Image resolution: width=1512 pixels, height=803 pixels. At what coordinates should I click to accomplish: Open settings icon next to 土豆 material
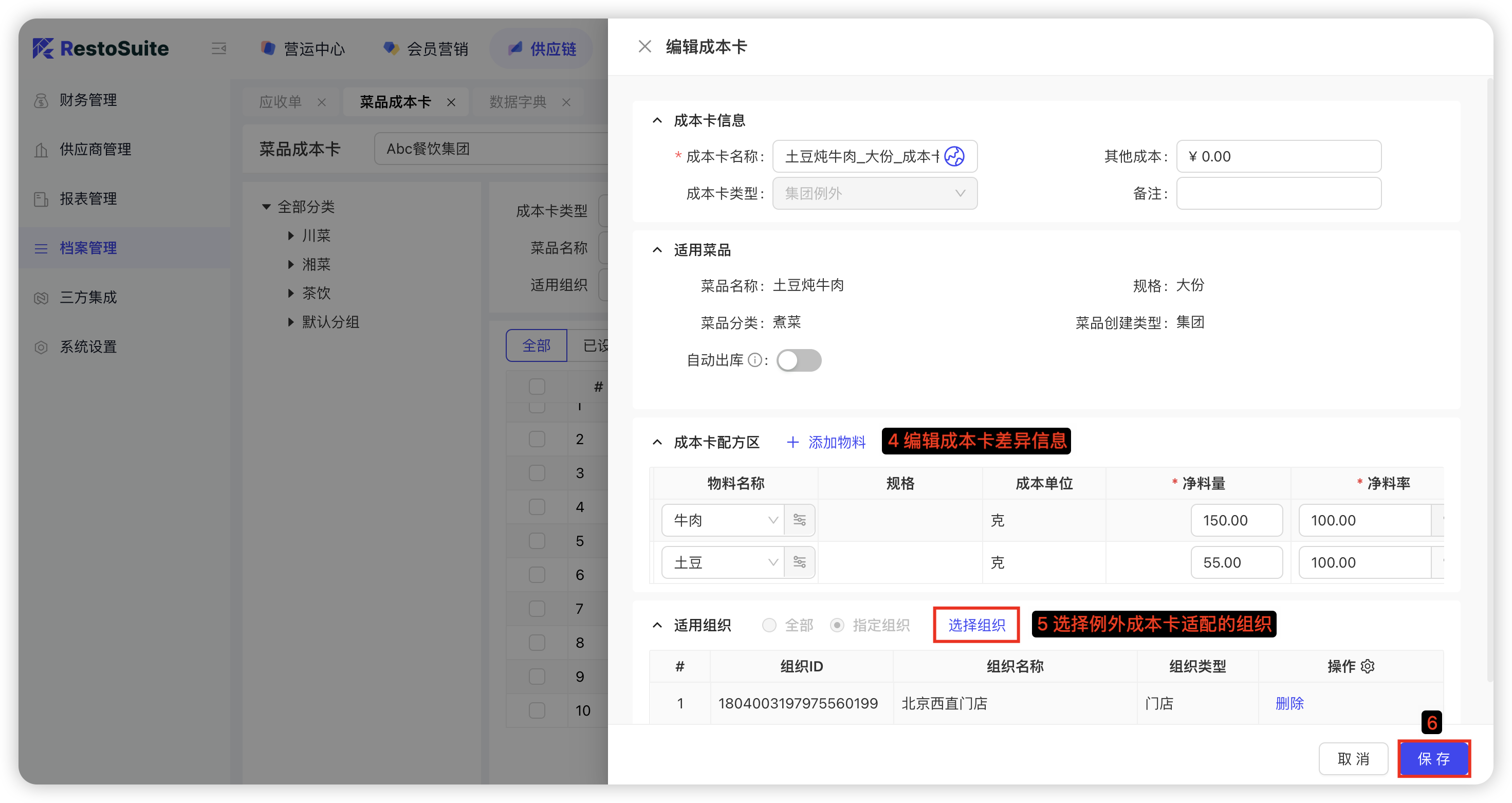tap(799, 562)
